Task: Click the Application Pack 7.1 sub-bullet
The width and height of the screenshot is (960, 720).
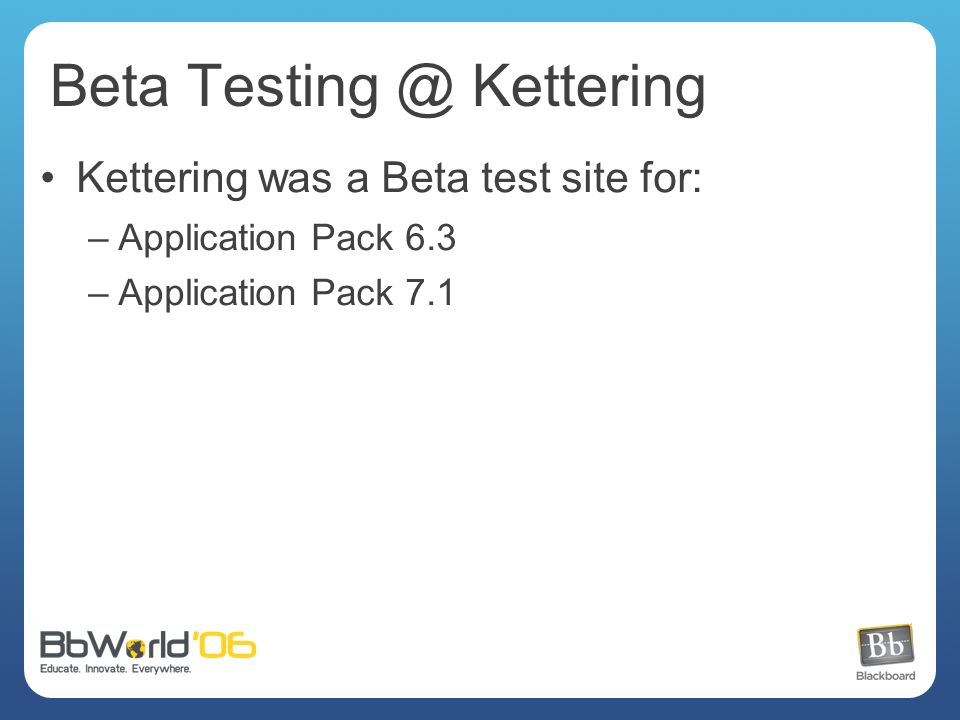Action: (x=286, y=293)
